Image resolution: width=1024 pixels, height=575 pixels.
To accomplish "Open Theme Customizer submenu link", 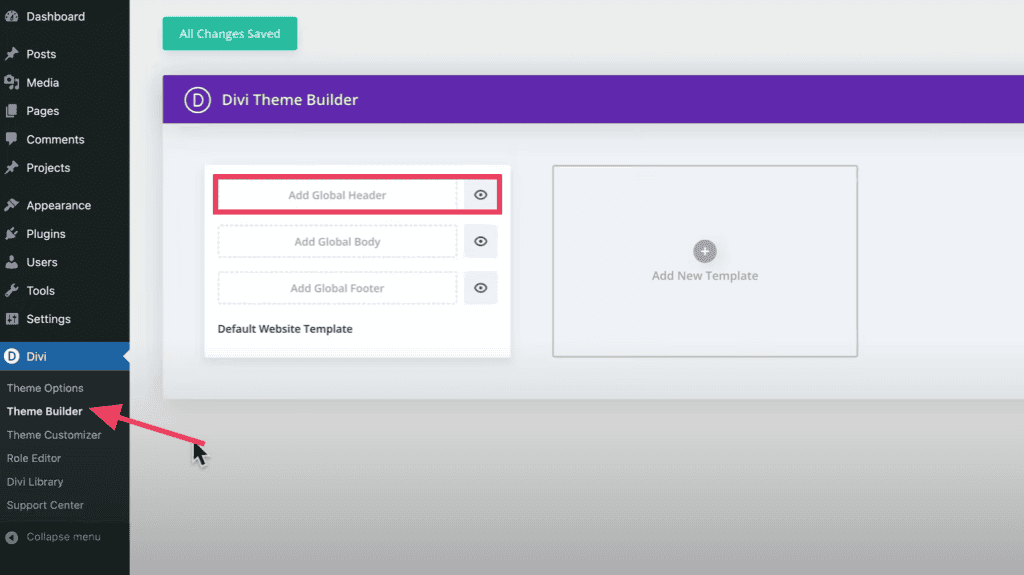I will point(54,435).
